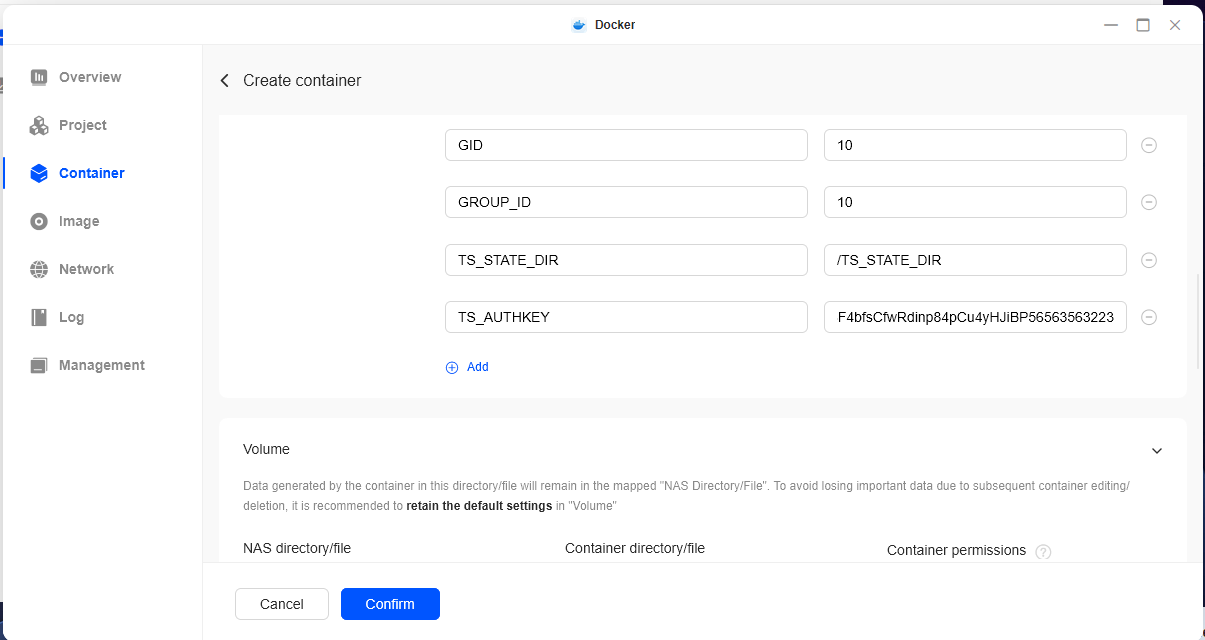This screenshot has height=640, width=1205.
Task: Select the Network sidebar icon
Action: click(40, 268)
